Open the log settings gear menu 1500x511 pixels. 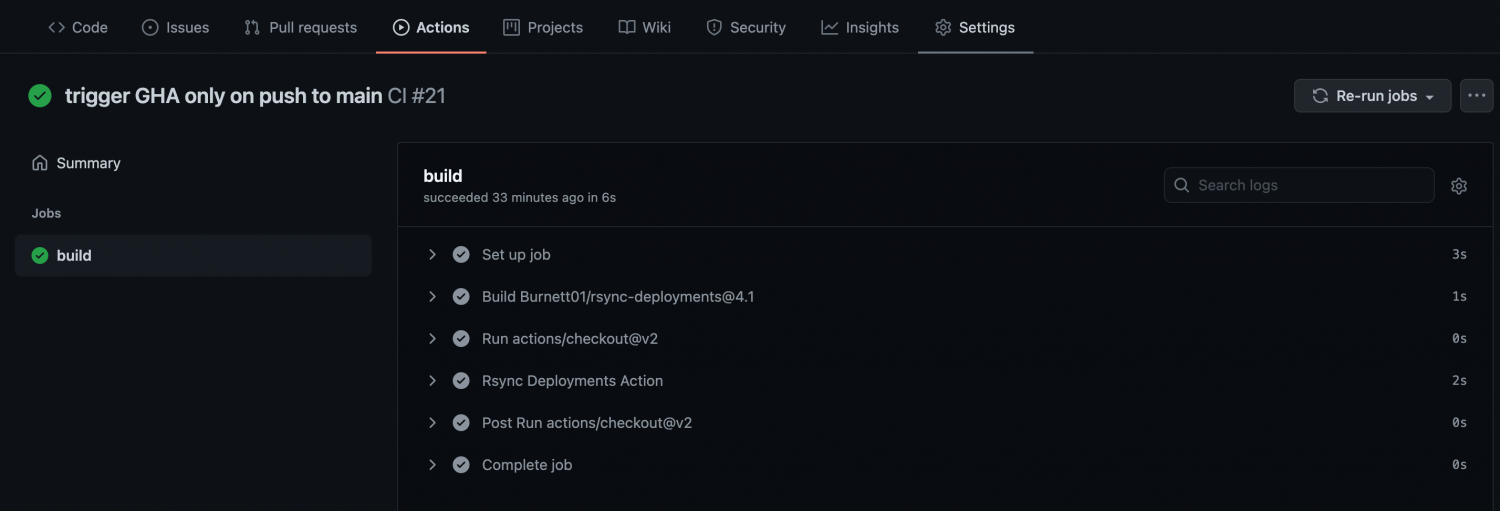coord(1459,186)
